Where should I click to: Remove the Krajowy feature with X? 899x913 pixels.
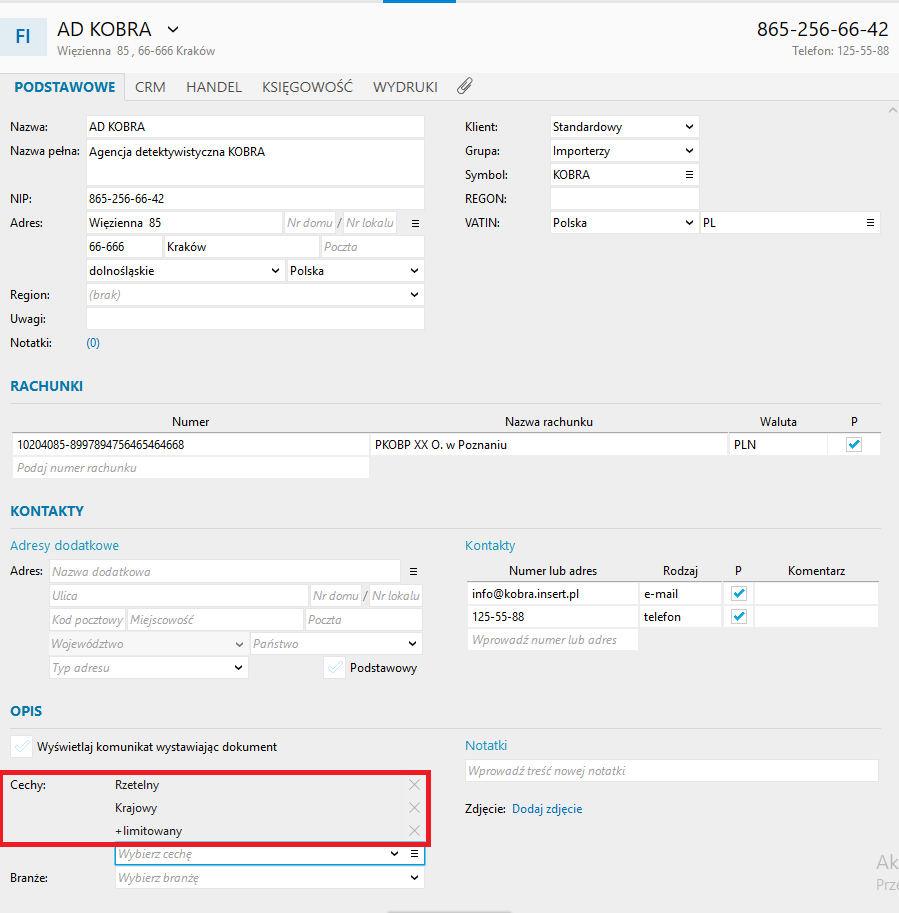click(414, 808)
